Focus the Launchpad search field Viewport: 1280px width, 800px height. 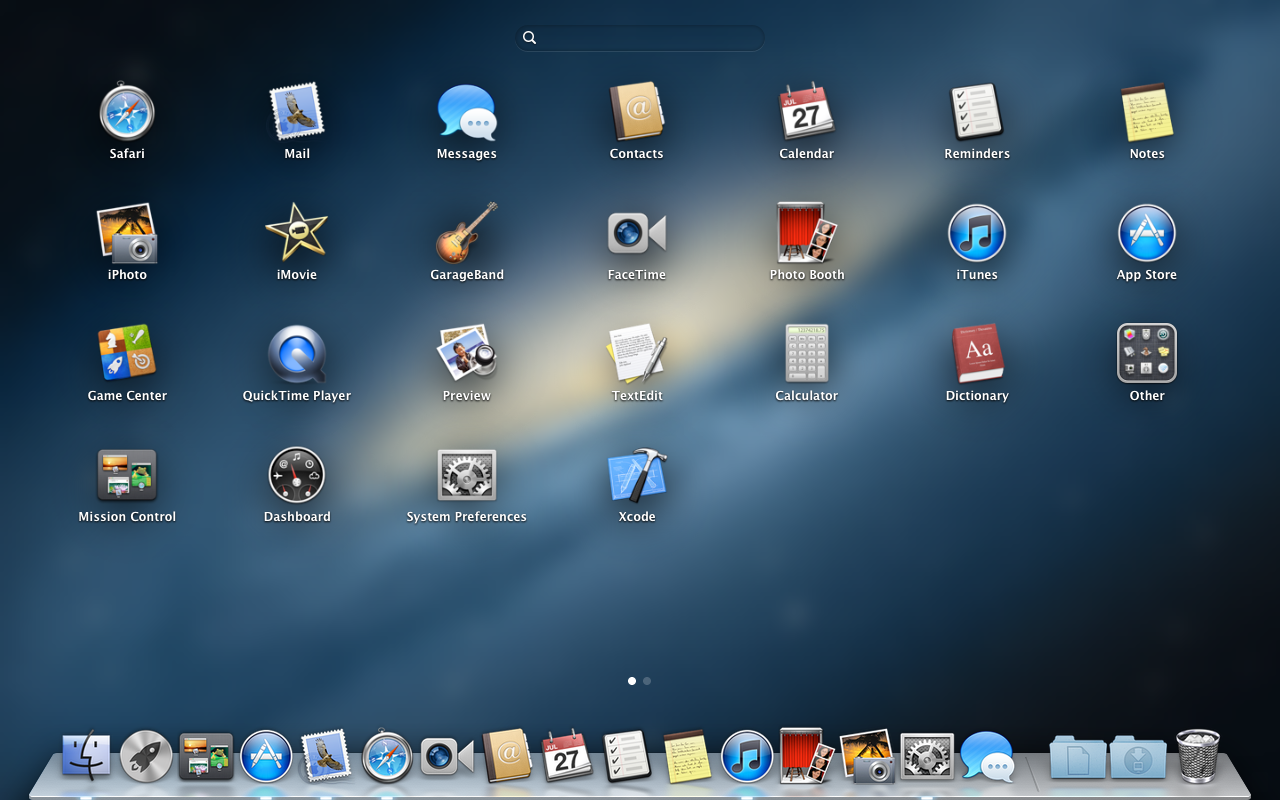coord(640,38)
